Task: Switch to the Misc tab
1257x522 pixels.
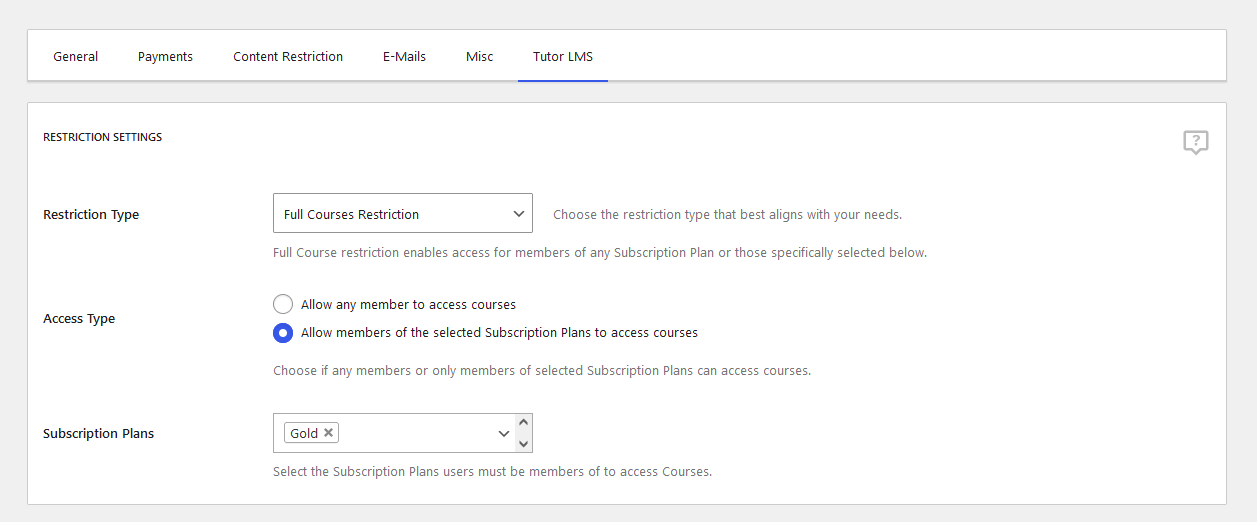Action: click(x=479, y=56)
